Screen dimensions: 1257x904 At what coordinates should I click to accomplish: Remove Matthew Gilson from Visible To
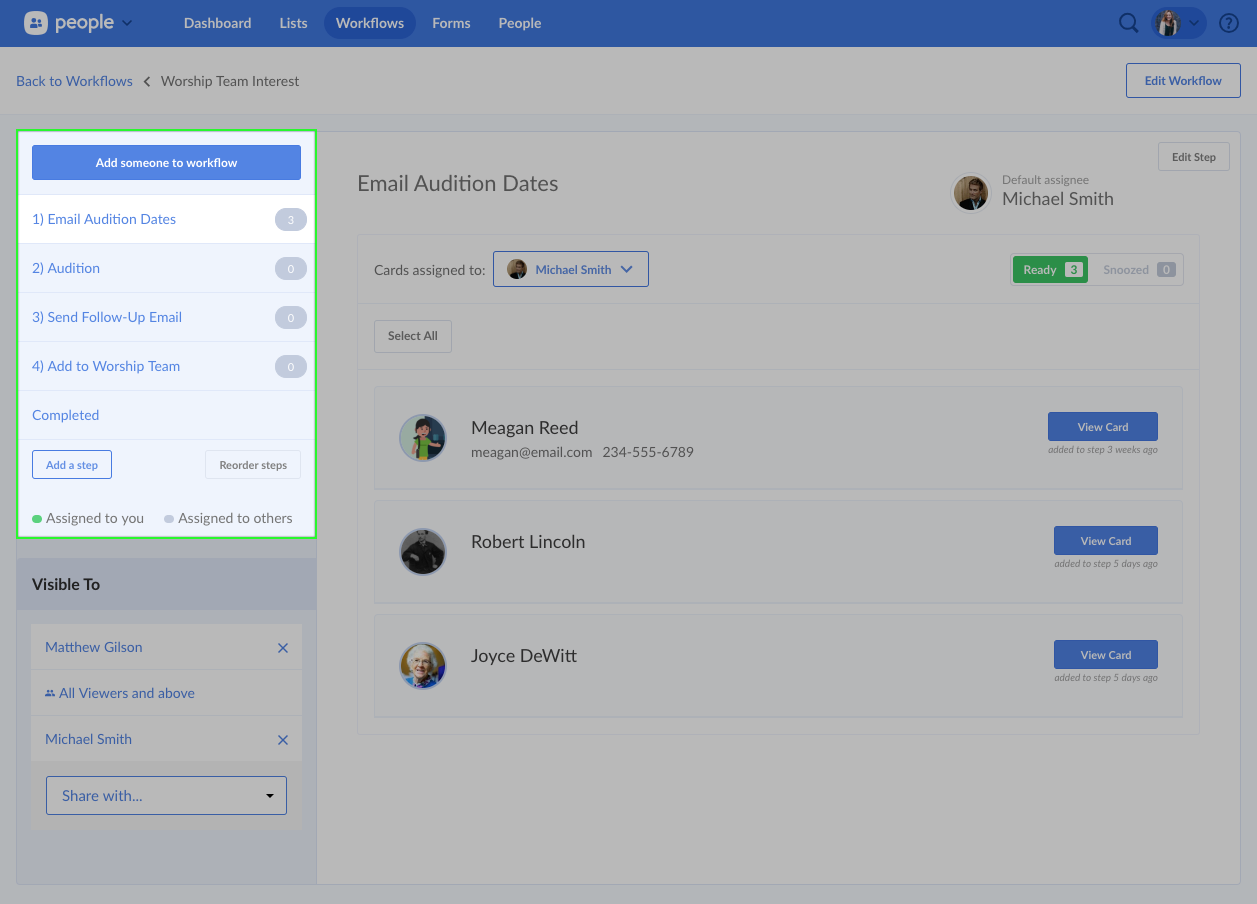click(283, 648)
